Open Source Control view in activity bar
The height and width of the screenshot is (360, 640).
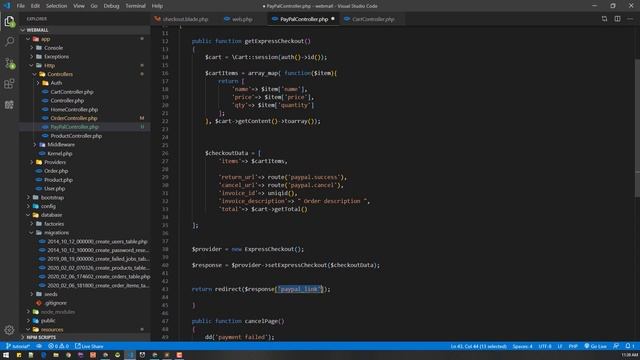9,63
